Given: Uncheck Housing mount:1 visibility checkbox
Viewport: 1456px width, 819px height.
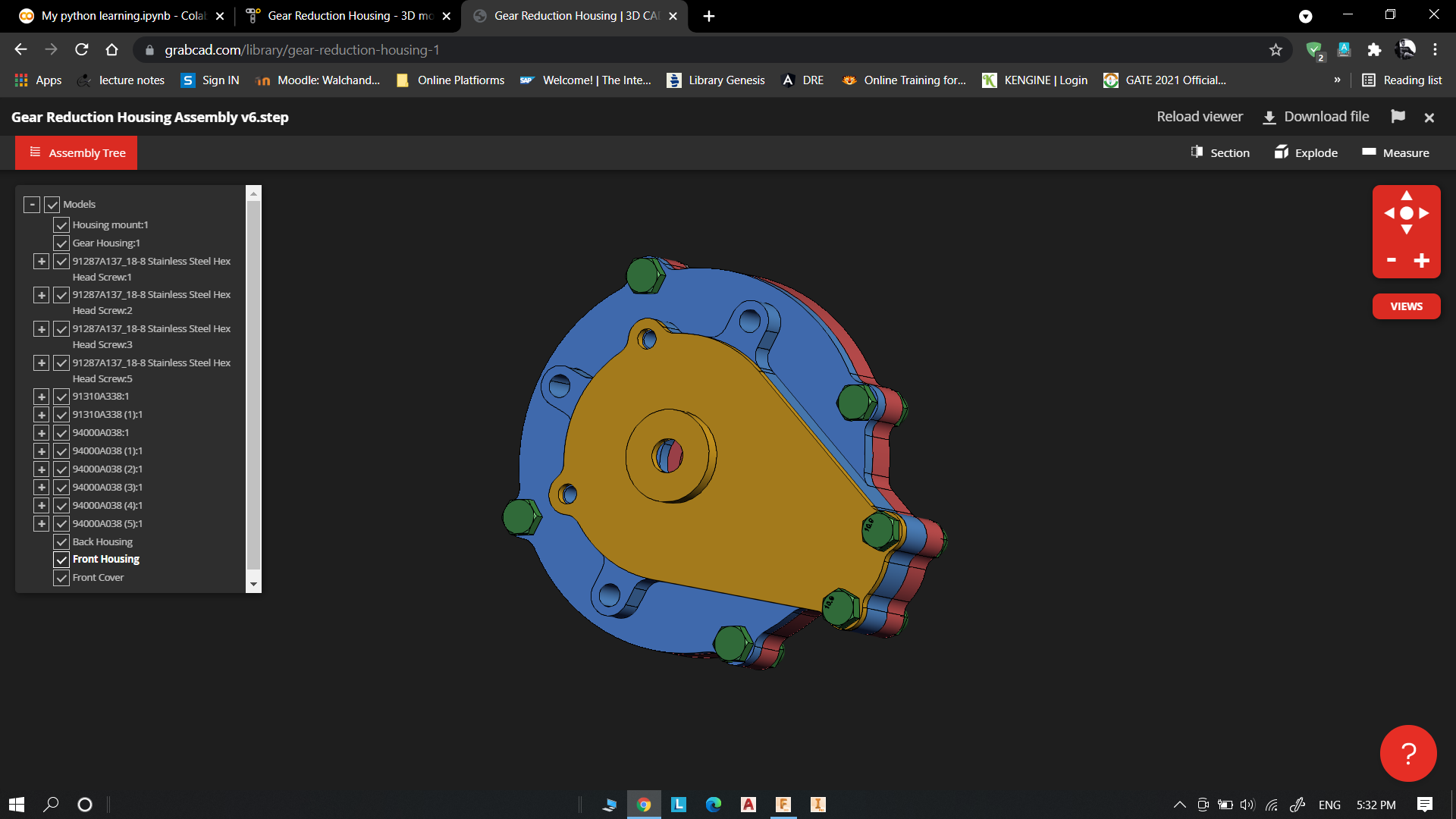Looking at the screenshot, I should (61, 225).
